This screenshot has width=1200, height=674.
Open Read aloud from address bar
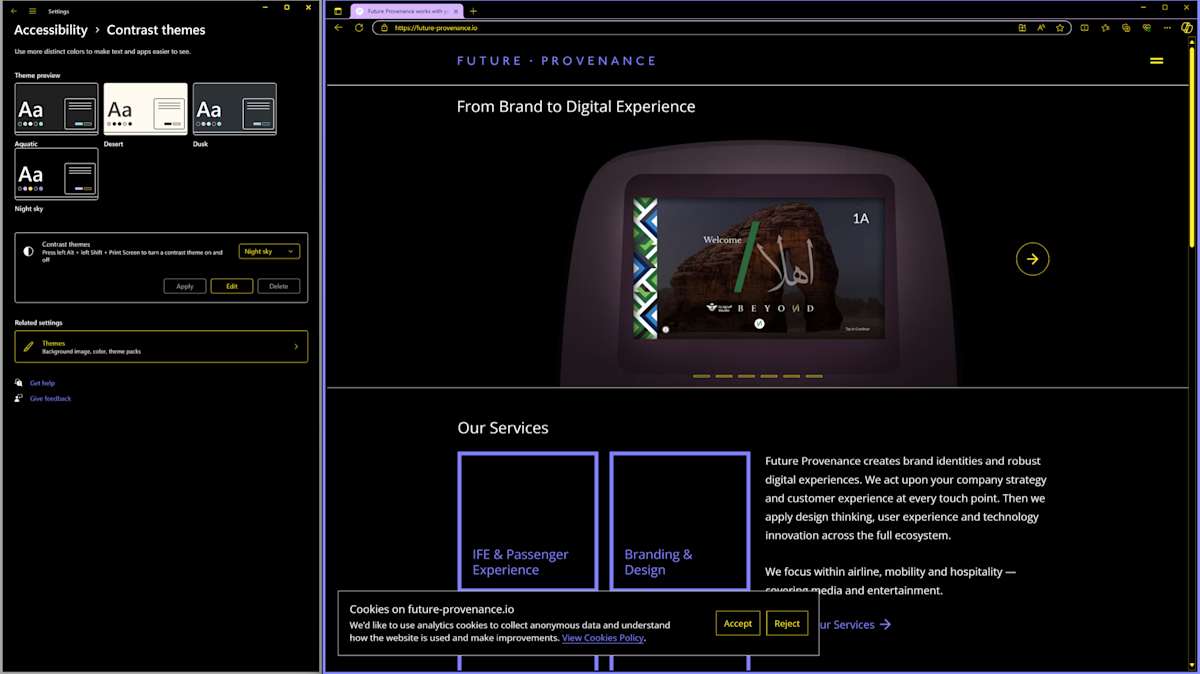click(1041, 28)
